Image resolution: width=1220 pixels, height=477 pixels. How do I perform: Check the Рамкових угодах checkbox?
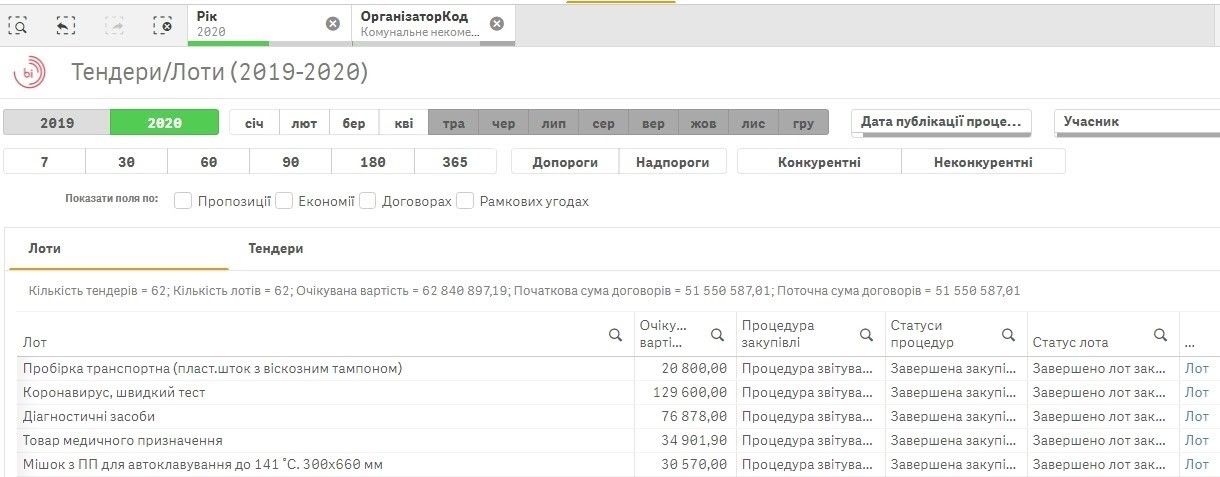(465, 201)
